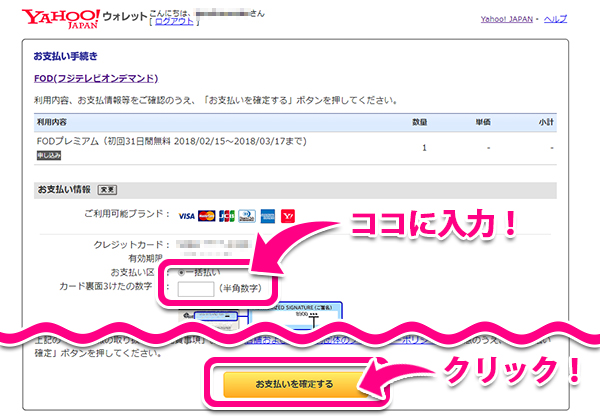
Task: Click the quantity value 1
Action: tap(424, 148)
